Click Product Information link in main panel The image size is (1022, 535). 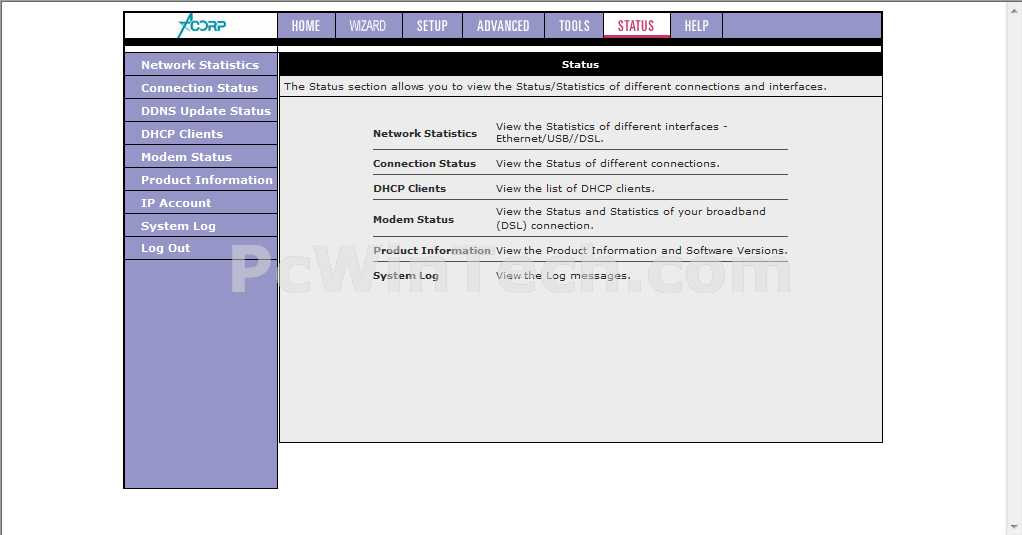pos(431,250)
